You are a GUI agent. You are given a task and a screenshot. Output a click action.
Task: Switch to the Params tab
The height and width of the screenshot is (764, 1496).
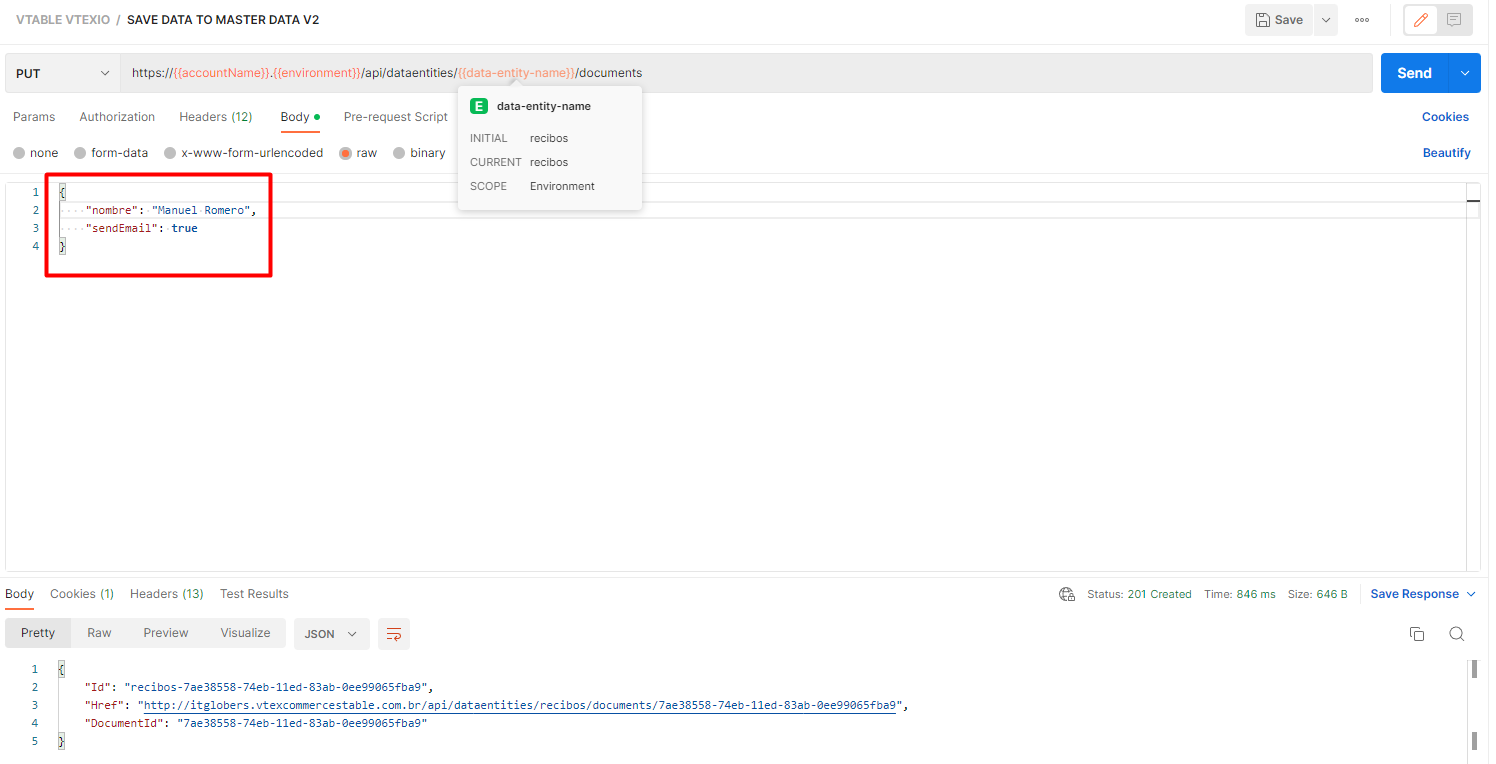pos(34,117)
